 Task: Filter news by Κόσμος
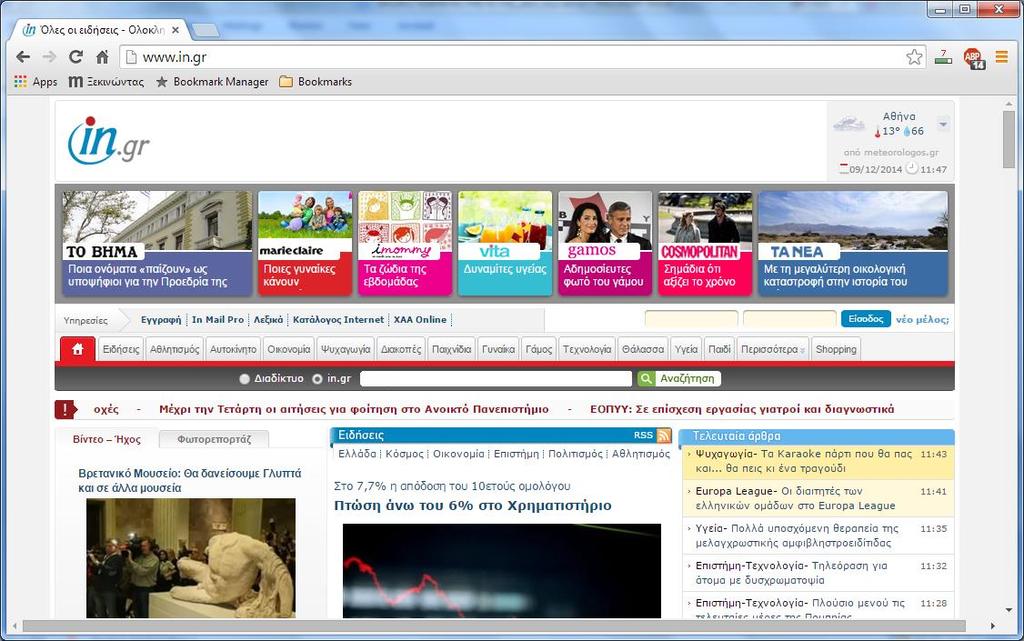(404, 454)
